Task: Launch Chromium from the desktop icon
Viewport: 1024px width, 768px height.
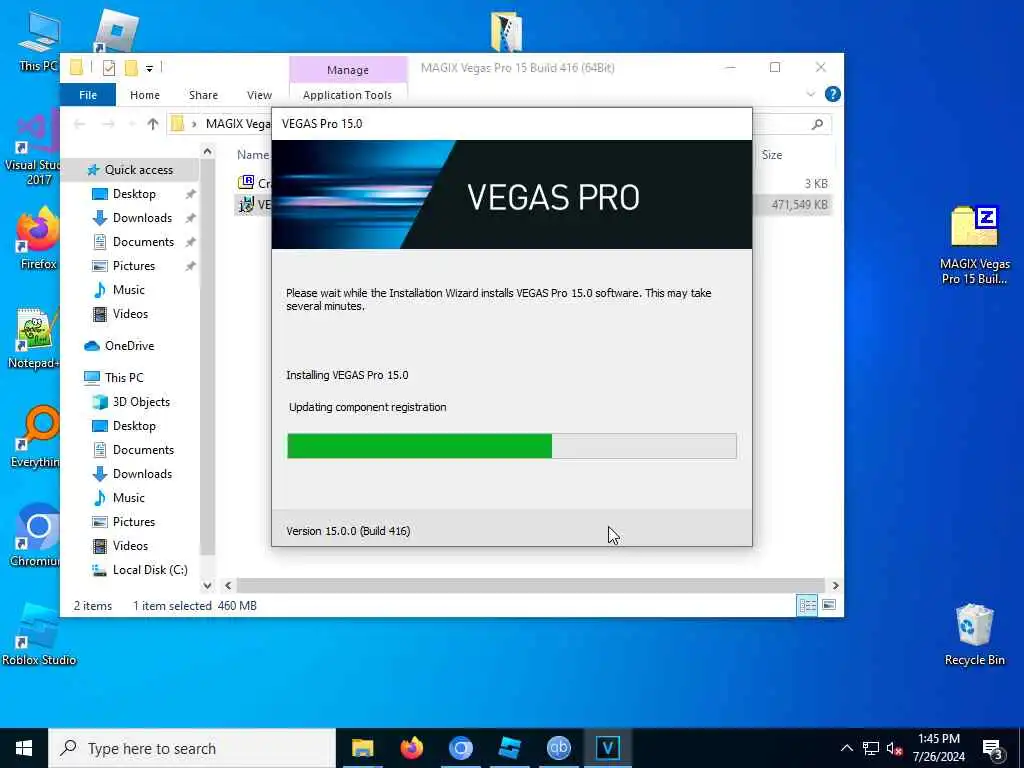Action: click(35, 534)
